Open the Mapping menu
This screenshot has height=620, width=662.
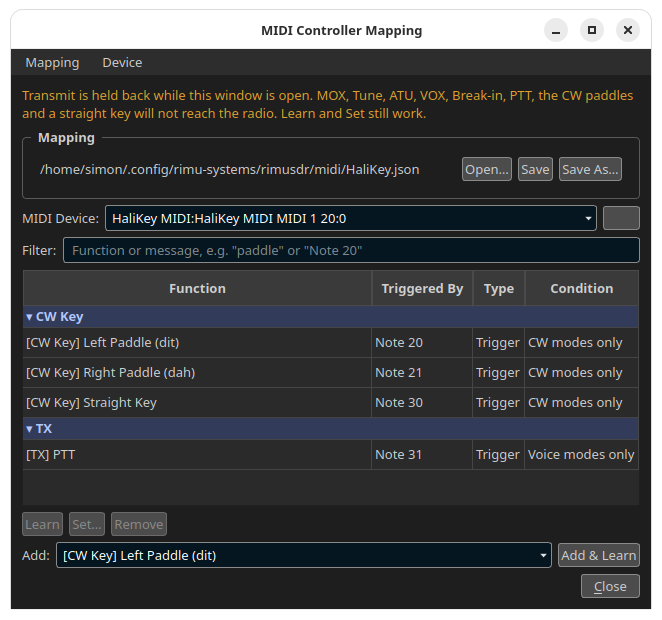(52, 62)
